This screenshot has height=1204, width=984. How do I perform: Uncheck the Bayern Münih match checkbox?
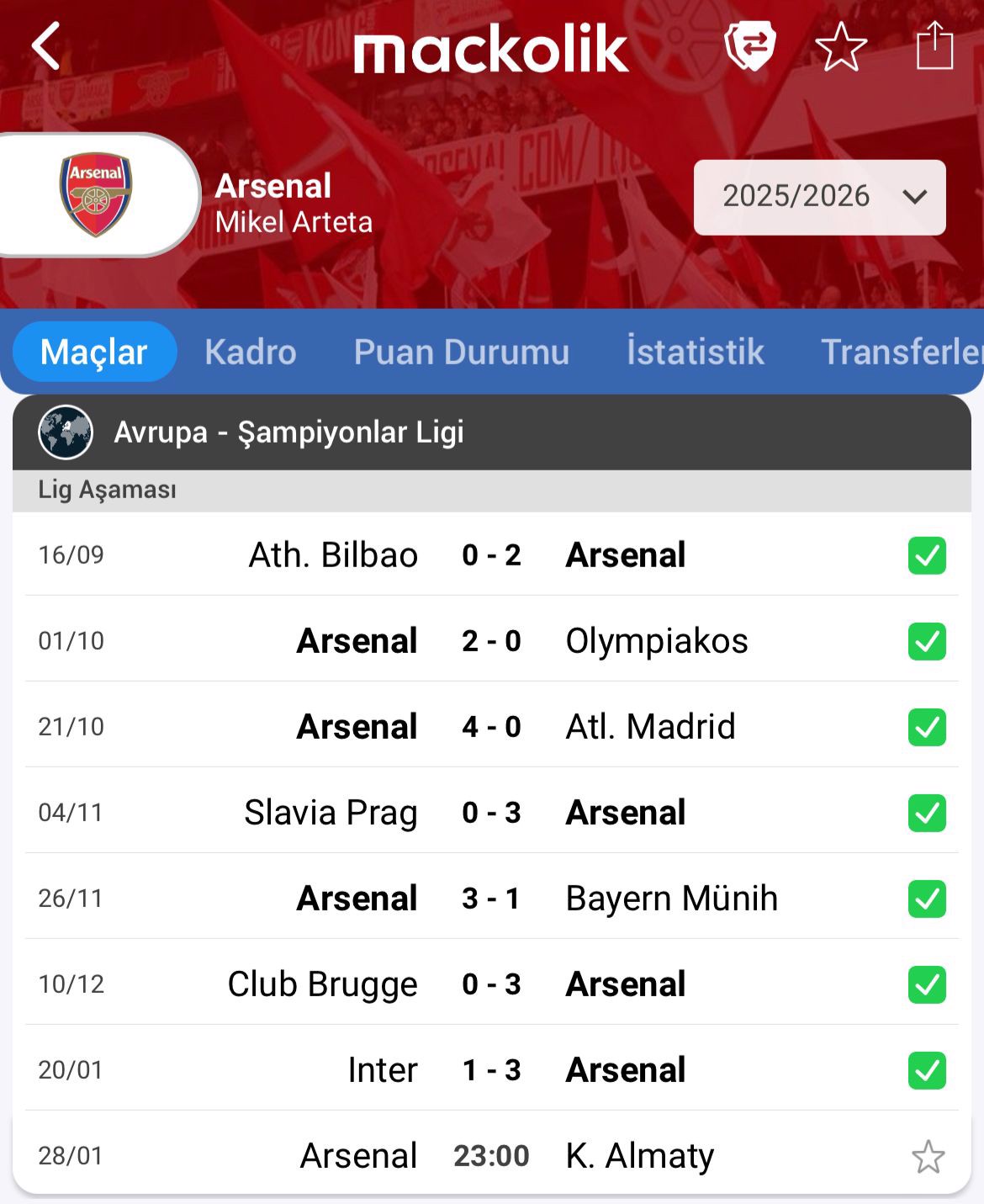coord(927,899)
